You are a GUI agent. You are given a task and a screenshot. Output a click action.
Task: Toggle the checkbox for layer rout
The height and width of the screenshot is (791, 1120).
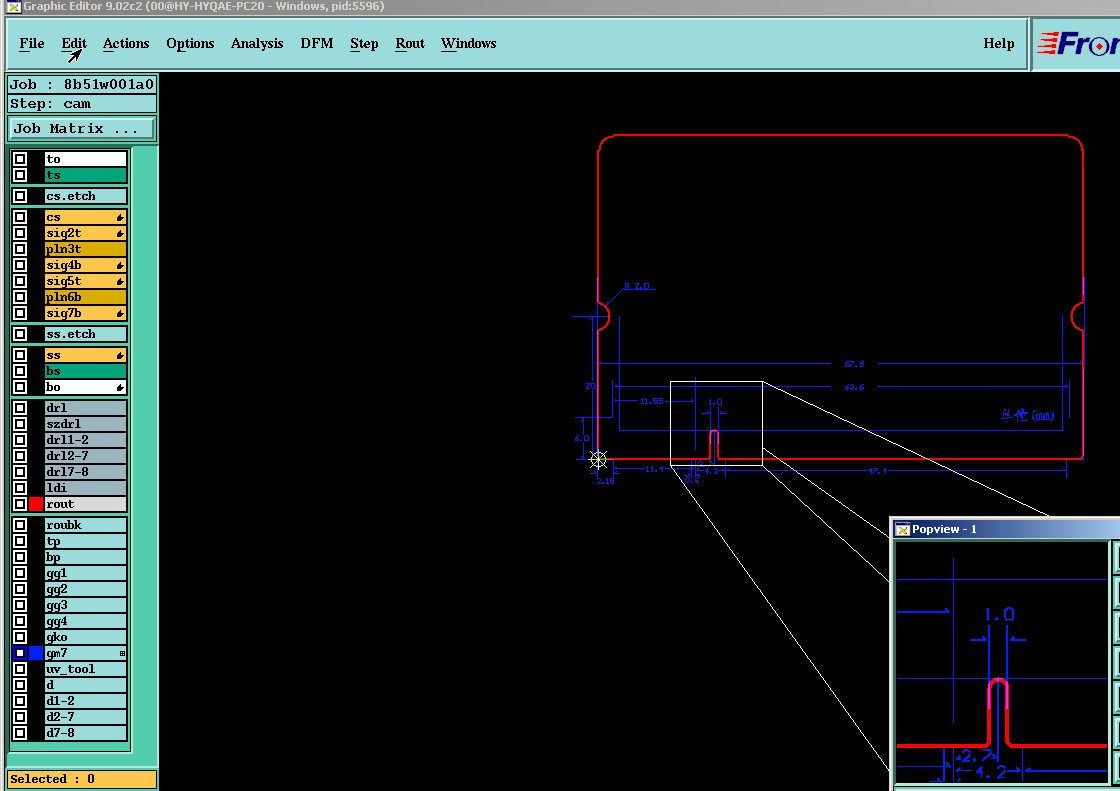tap(20, 504)
